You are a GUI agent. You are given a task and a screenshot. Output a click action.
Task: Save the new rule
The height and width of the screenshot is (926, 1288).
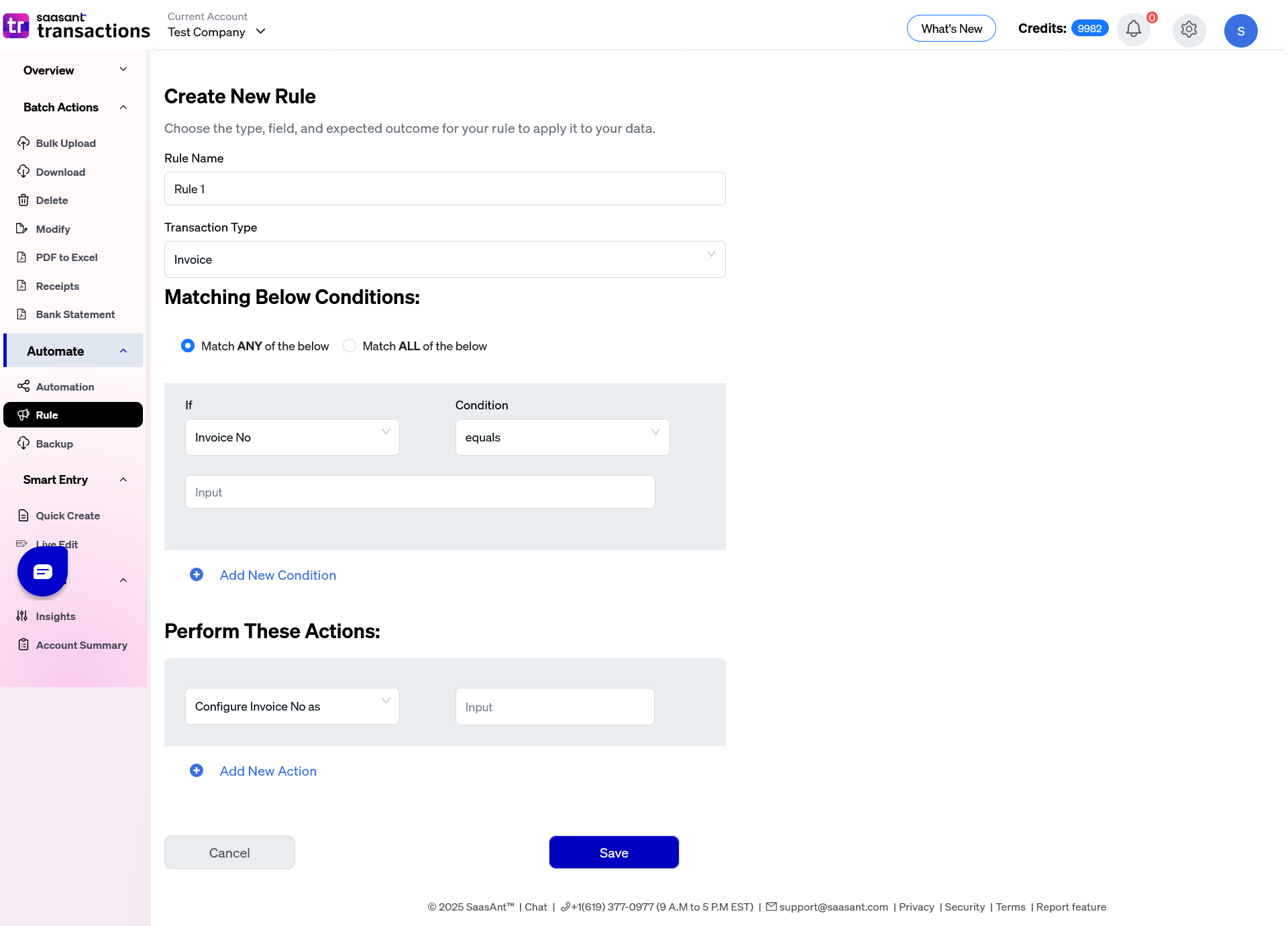pos(614,852)
